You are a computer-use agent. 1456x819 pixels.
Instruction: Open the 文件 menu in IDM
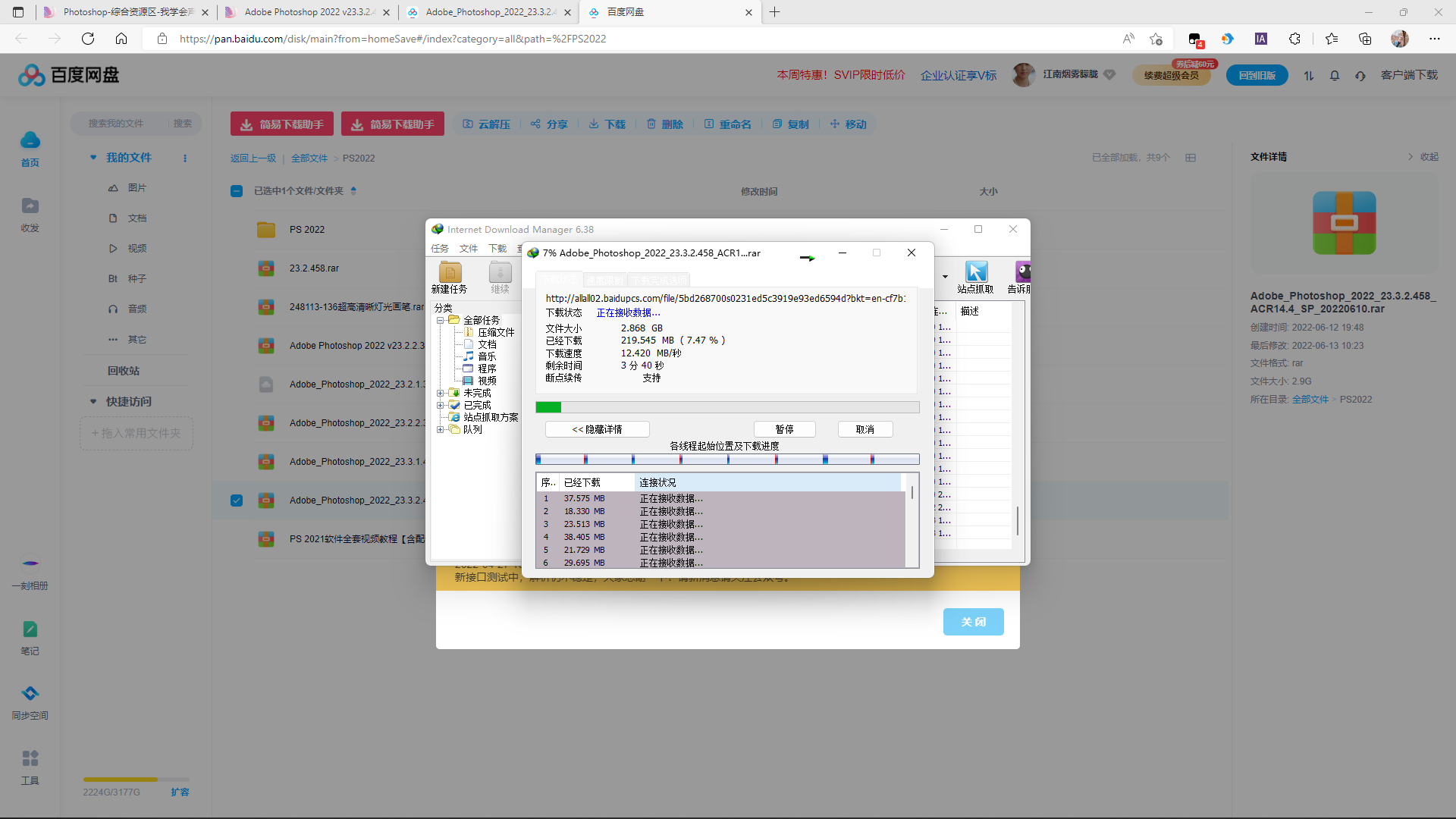point(469,249)
